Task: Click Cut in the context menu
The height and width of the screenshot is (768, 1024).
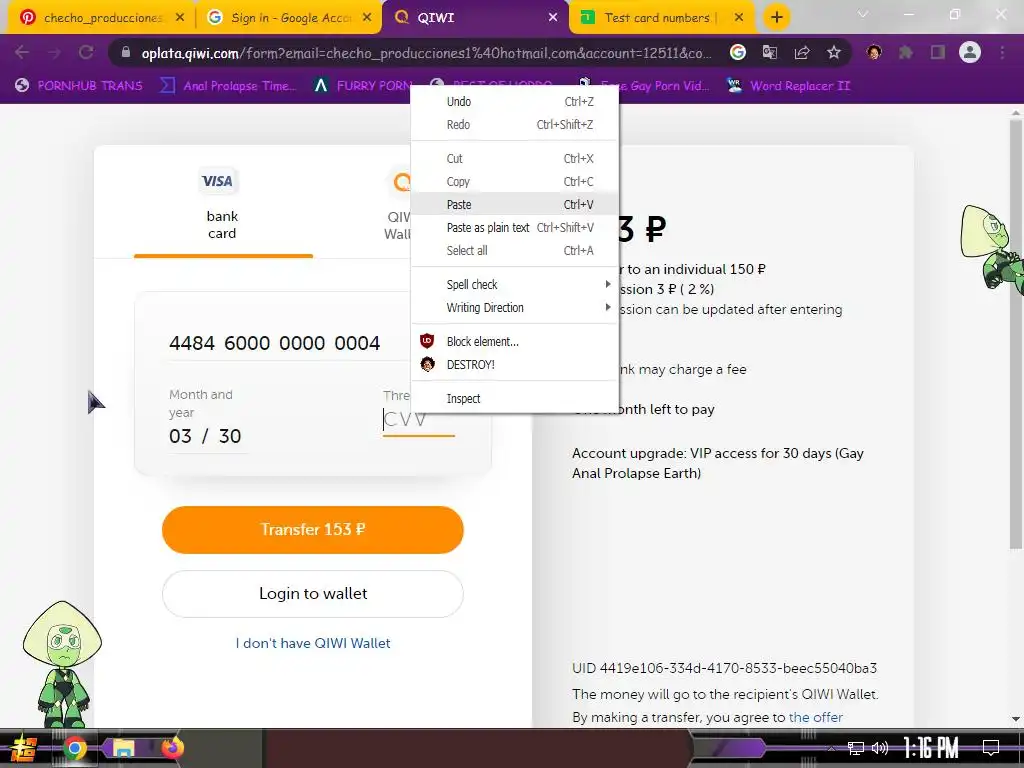Action: coord(515,159)
